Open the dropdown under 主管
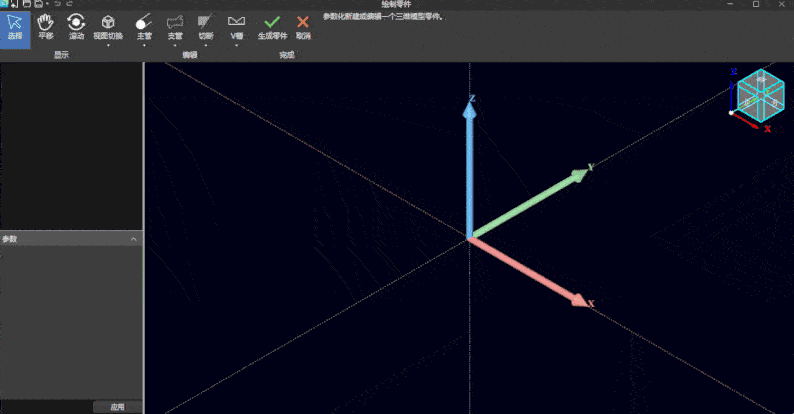 point(144,46)
